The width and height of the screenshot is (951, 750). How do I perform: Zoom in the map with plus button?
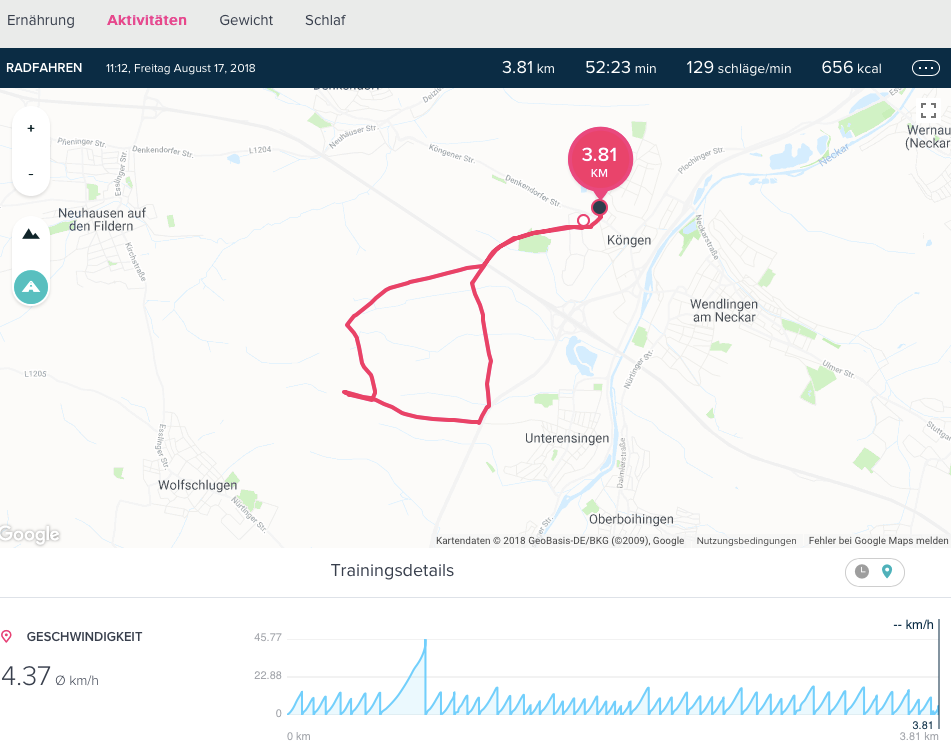point(31,129)
